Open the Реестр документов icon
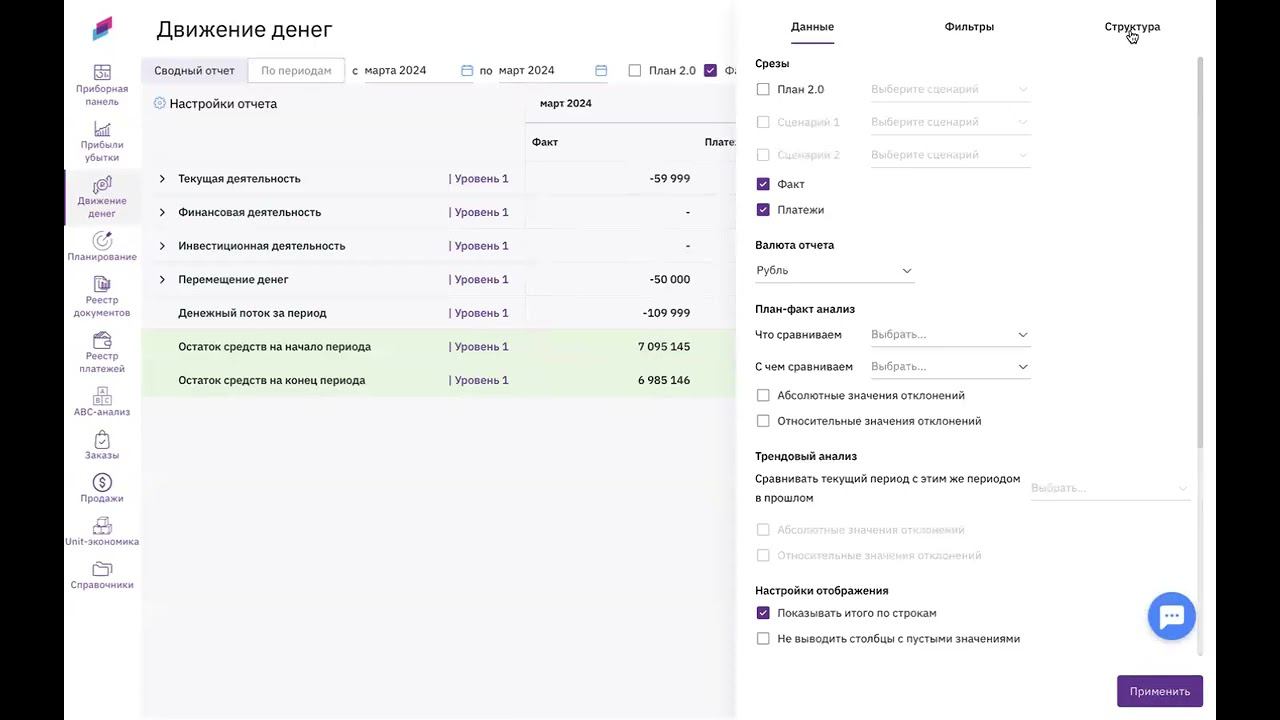The width and height of the screenshot is (1280, 720). click(x=102, y=285)
